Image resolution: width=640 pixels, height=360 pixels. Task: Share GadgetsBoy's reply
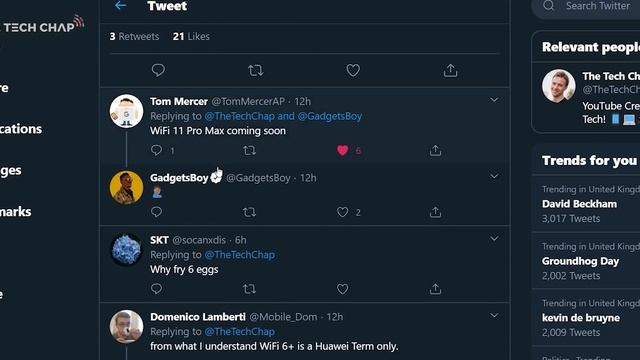coord(436,212)
